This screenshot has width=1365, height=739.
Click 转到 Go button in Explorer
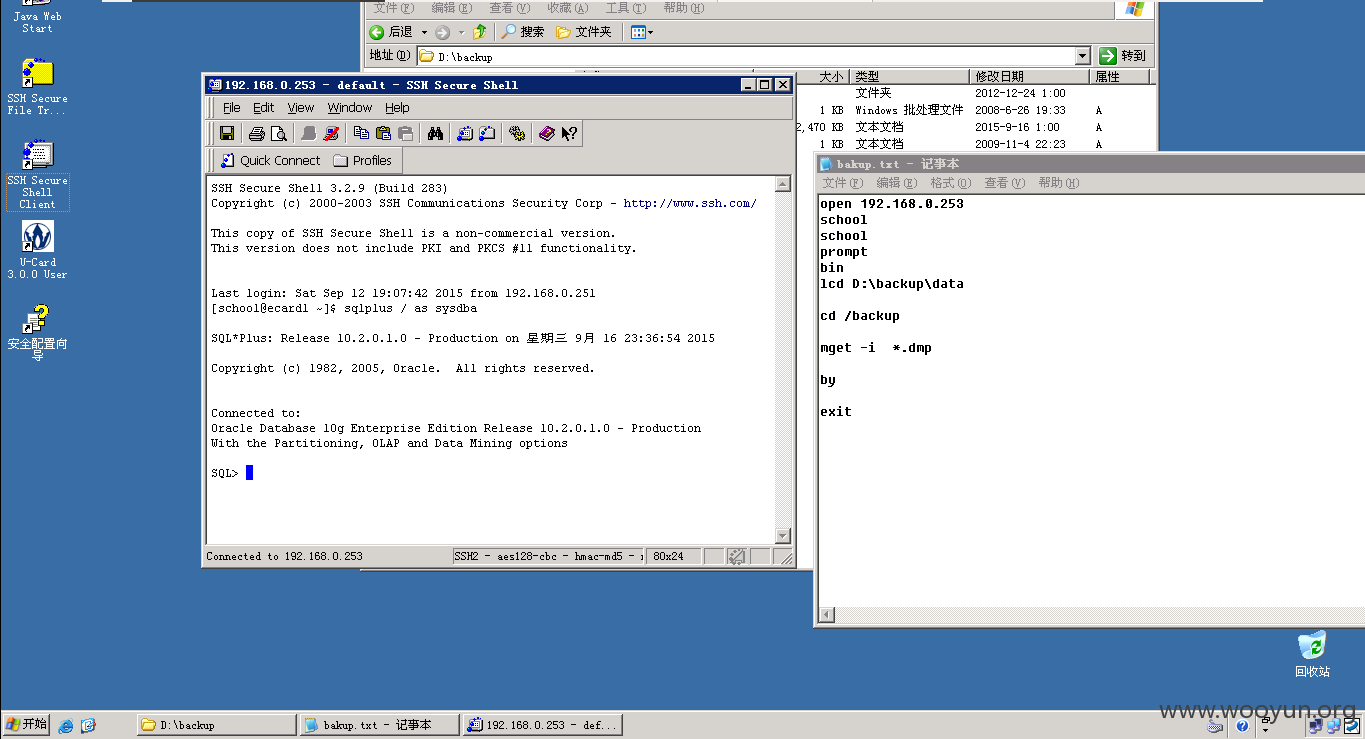[1122, 56]
